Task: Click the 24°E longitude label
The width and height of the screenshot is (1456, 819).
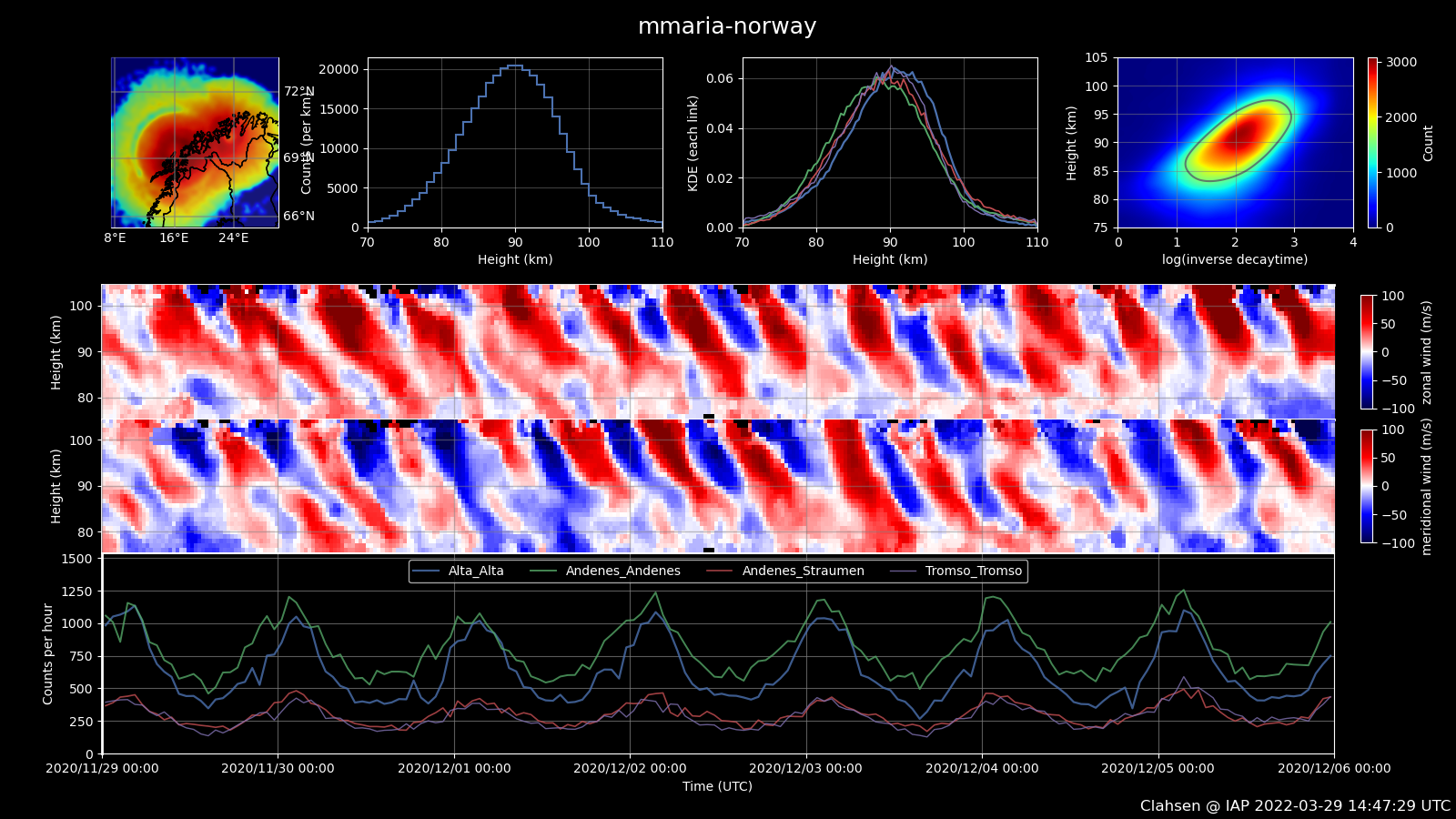Action: pos(233,238)
